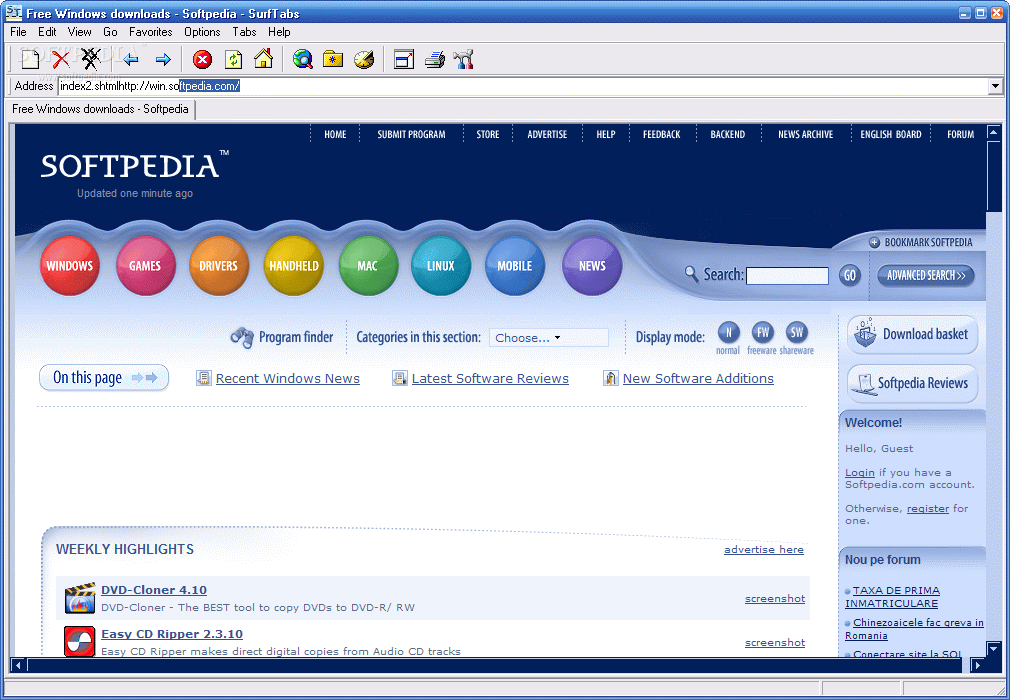Click the globe search toolbar icon
Image resolution: width=1010 pixels, height=700 pixels.
pyautogui.click(x=302, y=60)
